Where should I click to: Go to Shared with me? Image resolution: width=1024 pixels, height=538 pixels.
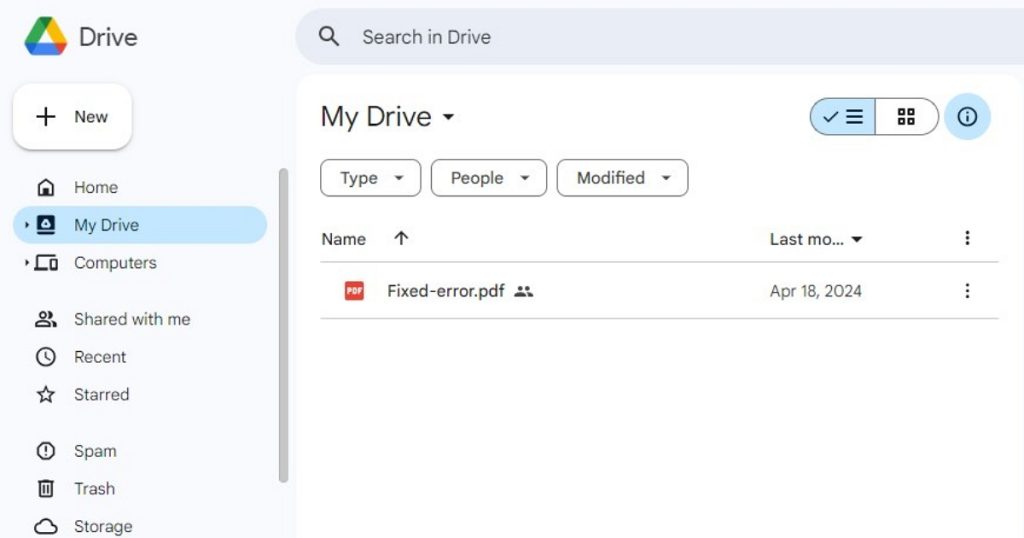pyautogui.click(x=131, y=319)
